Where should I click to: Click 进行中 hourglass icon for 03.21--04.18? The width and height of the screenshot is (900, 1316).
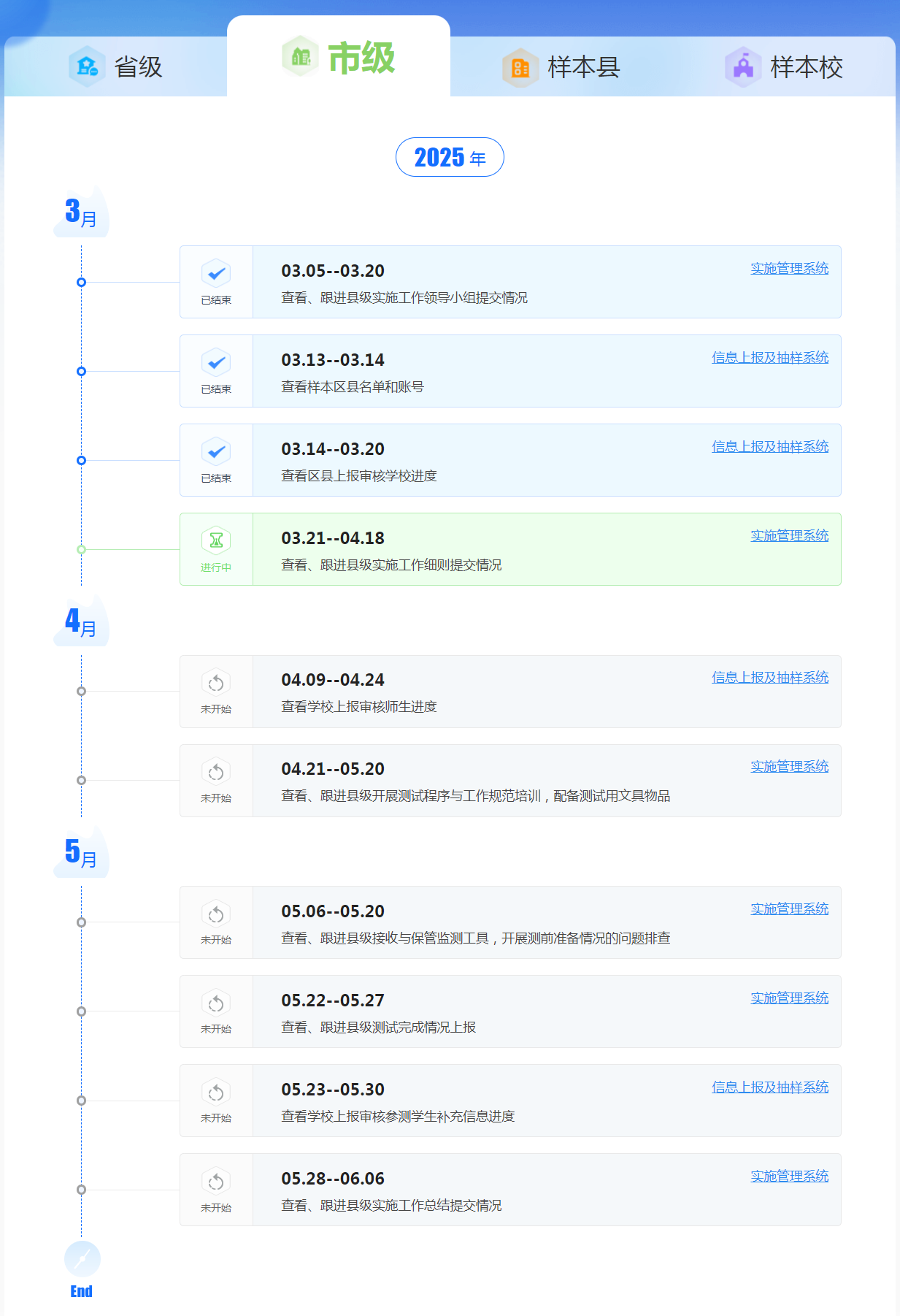tap(216, 541)
